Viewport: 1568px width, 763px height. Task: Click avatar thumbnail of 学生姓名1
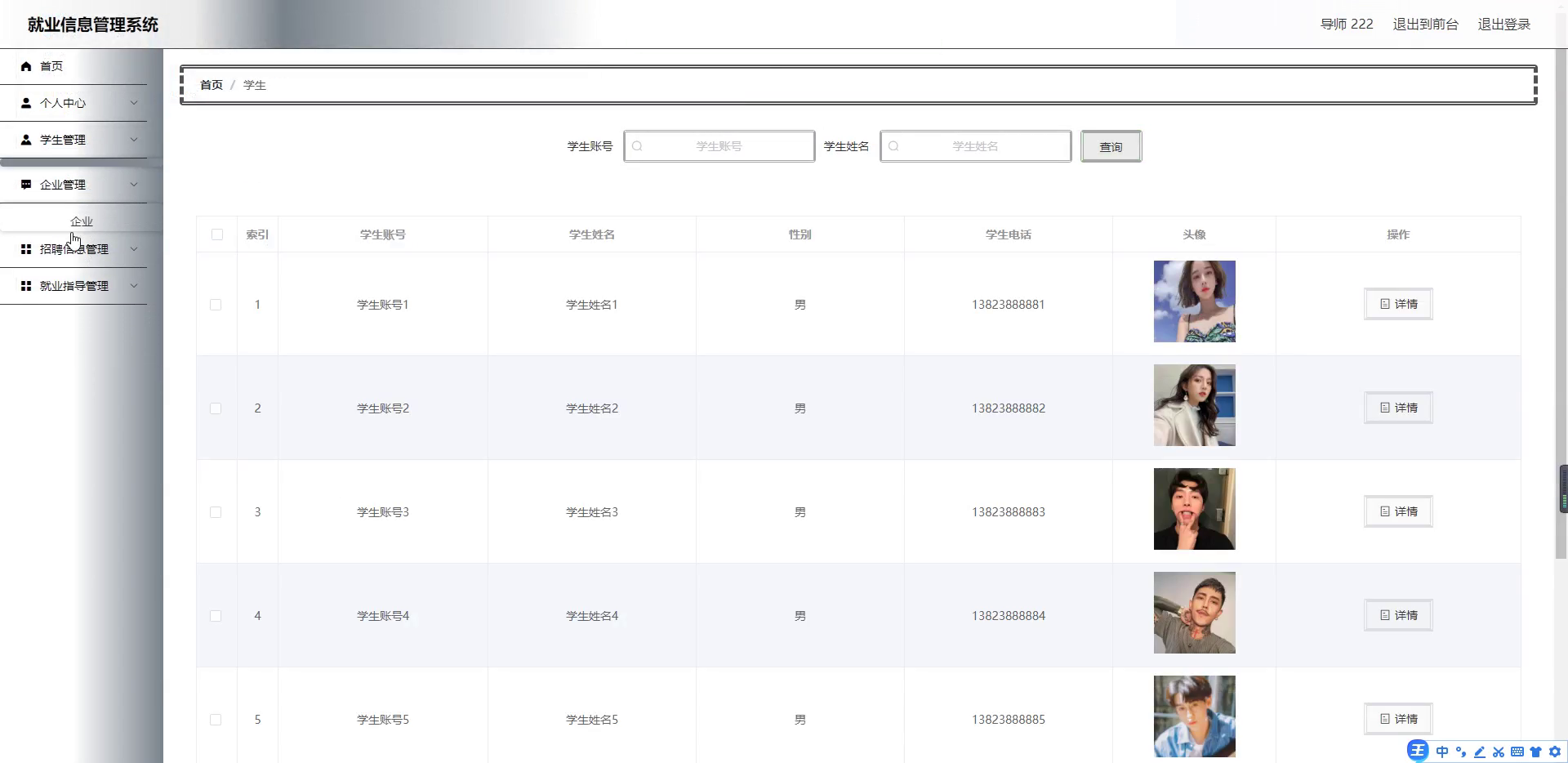coord(1194,301)
